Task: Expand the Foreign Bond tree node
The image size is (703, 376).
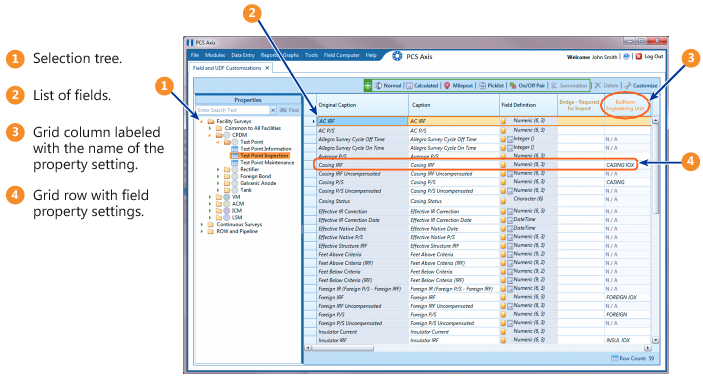Action: (218, 176)
